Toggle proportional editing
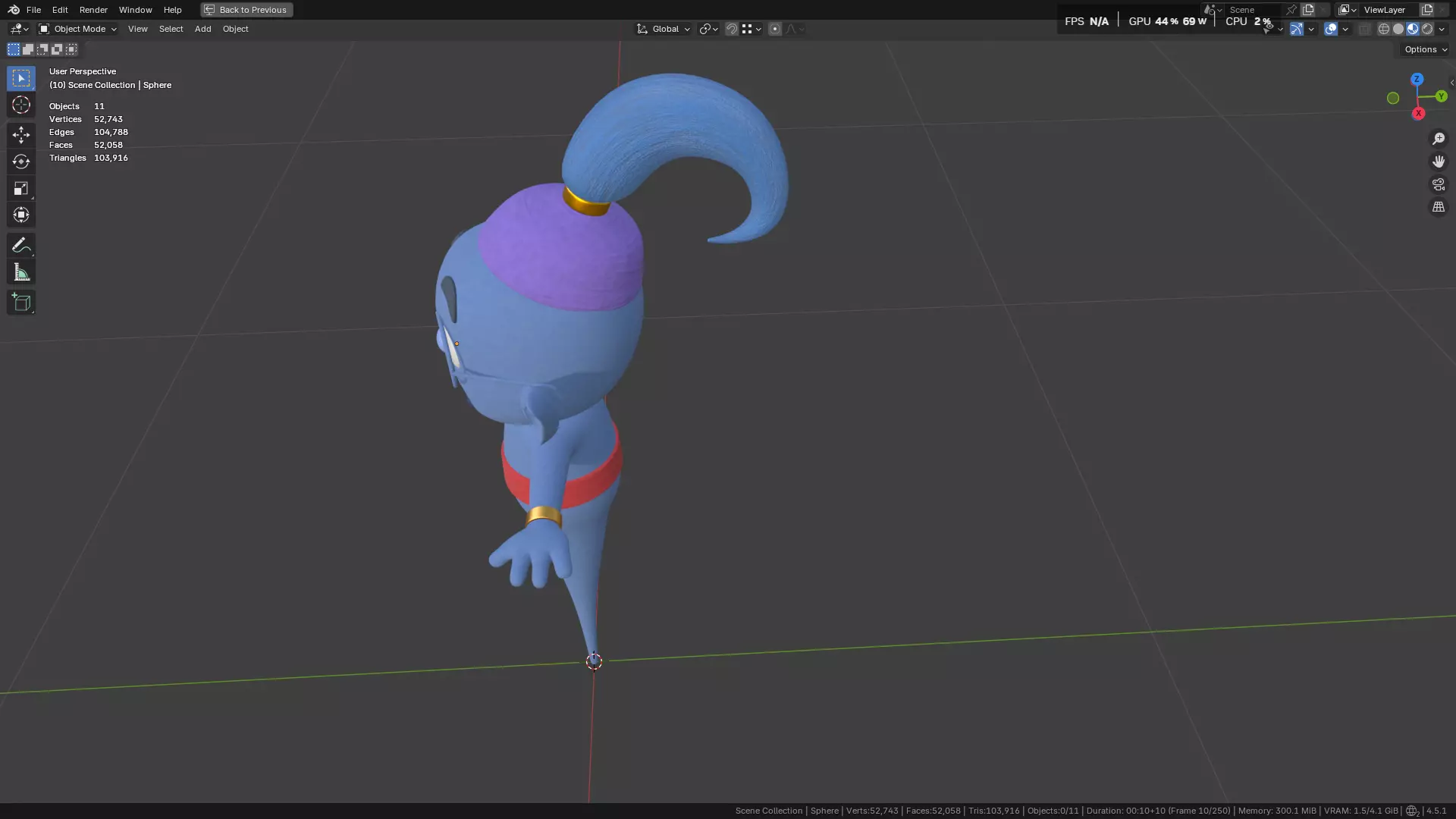The height and width of the screenshot is (819, 1456). pyautogui.click(x=774, y=29)
